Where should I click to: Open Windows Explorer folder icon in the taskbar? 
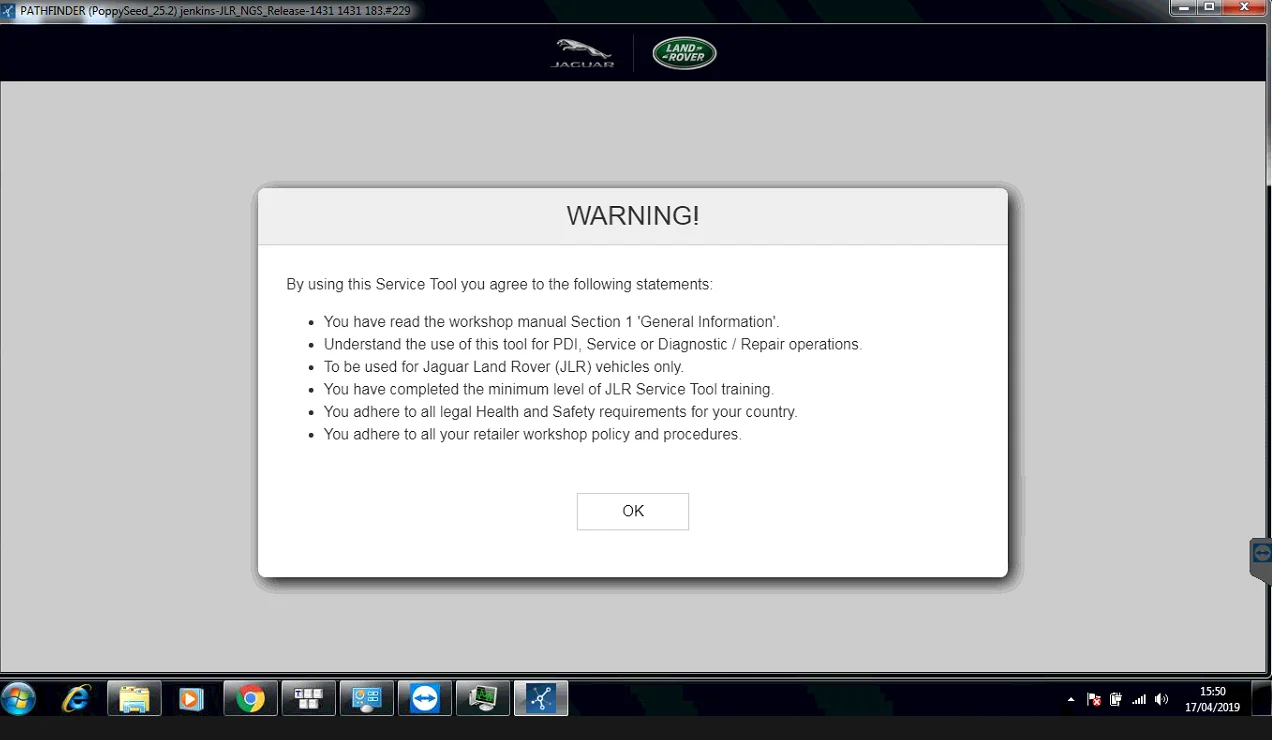pos(134,698)
